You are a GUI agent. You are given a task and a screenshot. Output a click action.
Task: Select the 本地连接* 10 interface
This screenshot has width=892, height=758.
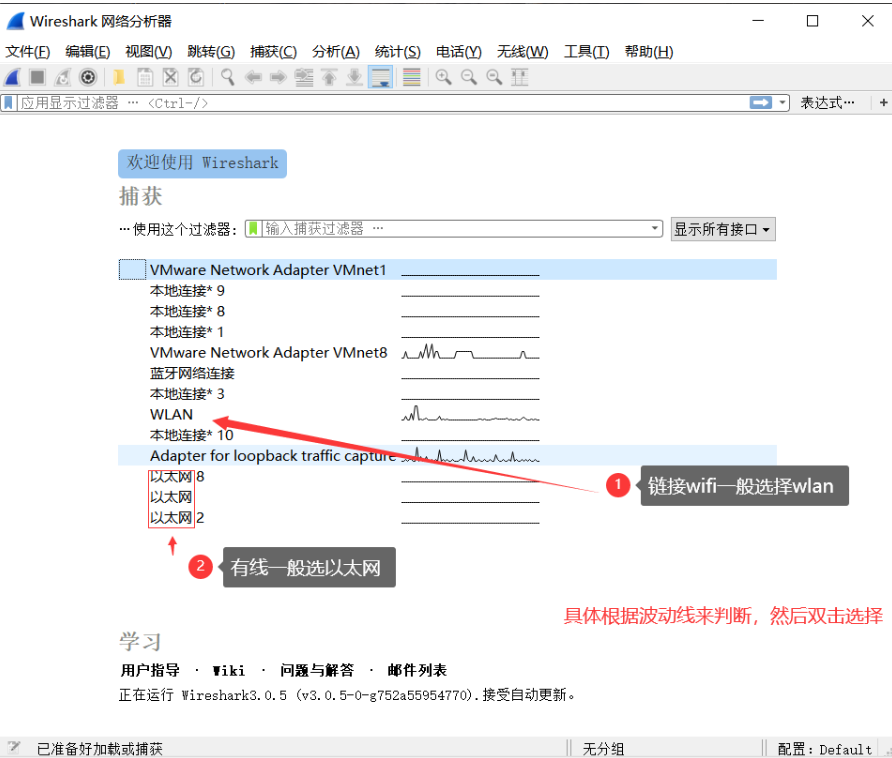point(447,435)
